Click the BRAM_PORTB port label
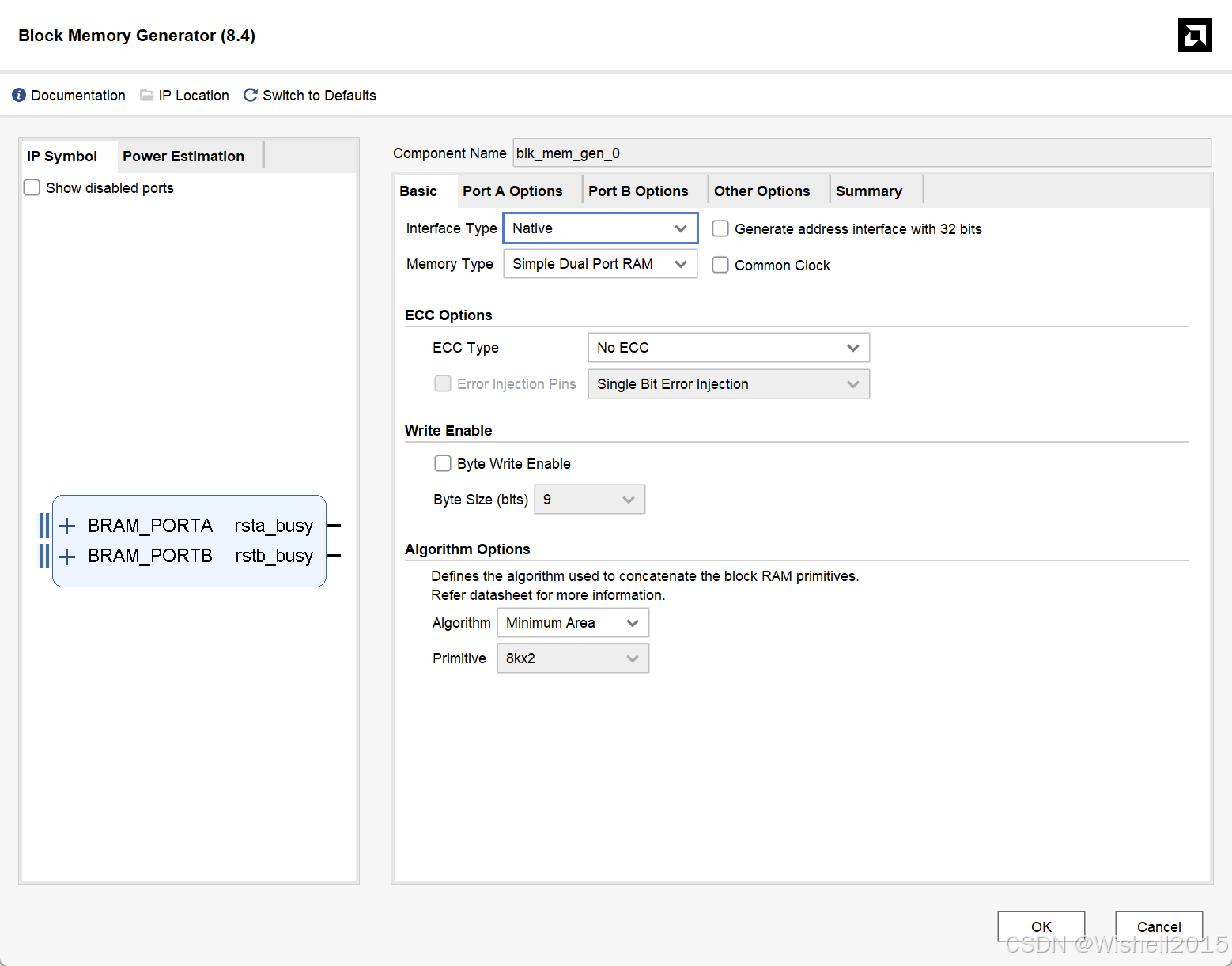This screenshot has height=966, width=1232. (x=150, y=556)
